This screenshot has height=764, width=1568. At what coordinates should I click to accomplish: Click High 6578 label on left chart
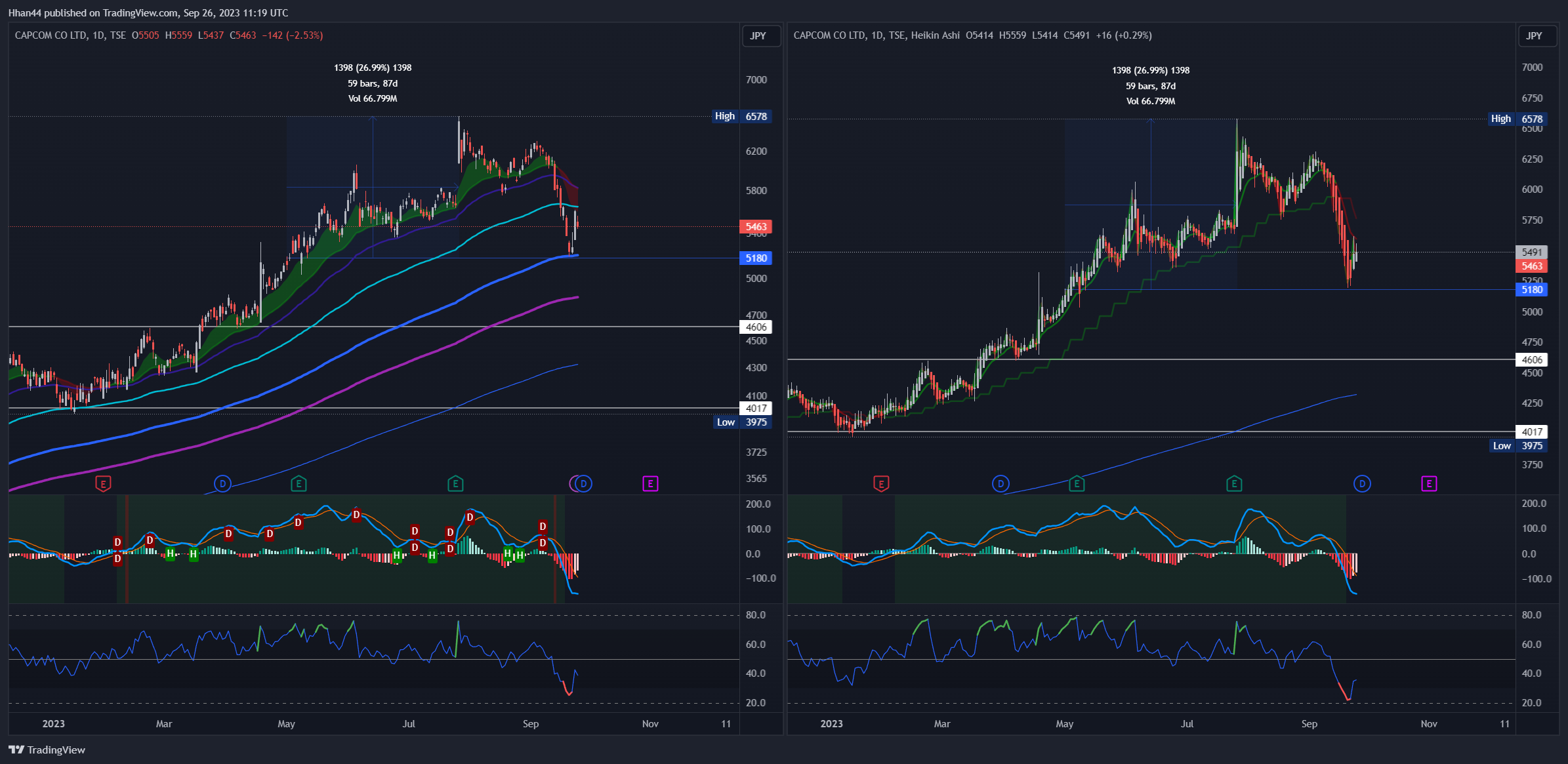pyautogui.click(x=742, y=116)
